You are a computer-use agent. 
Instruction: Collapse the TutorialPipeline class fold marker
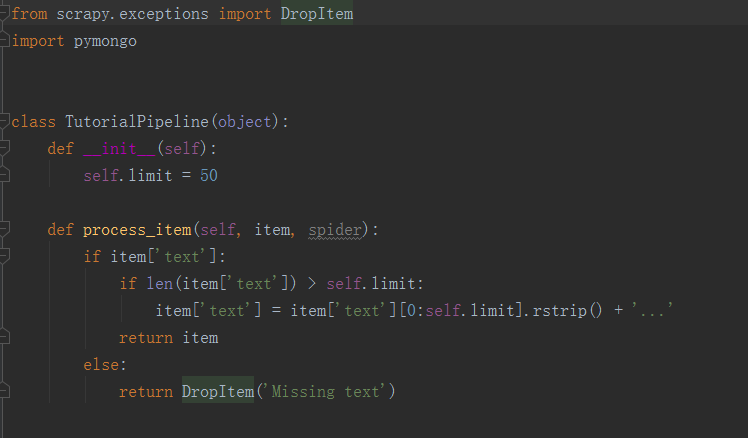click(4, 121)
